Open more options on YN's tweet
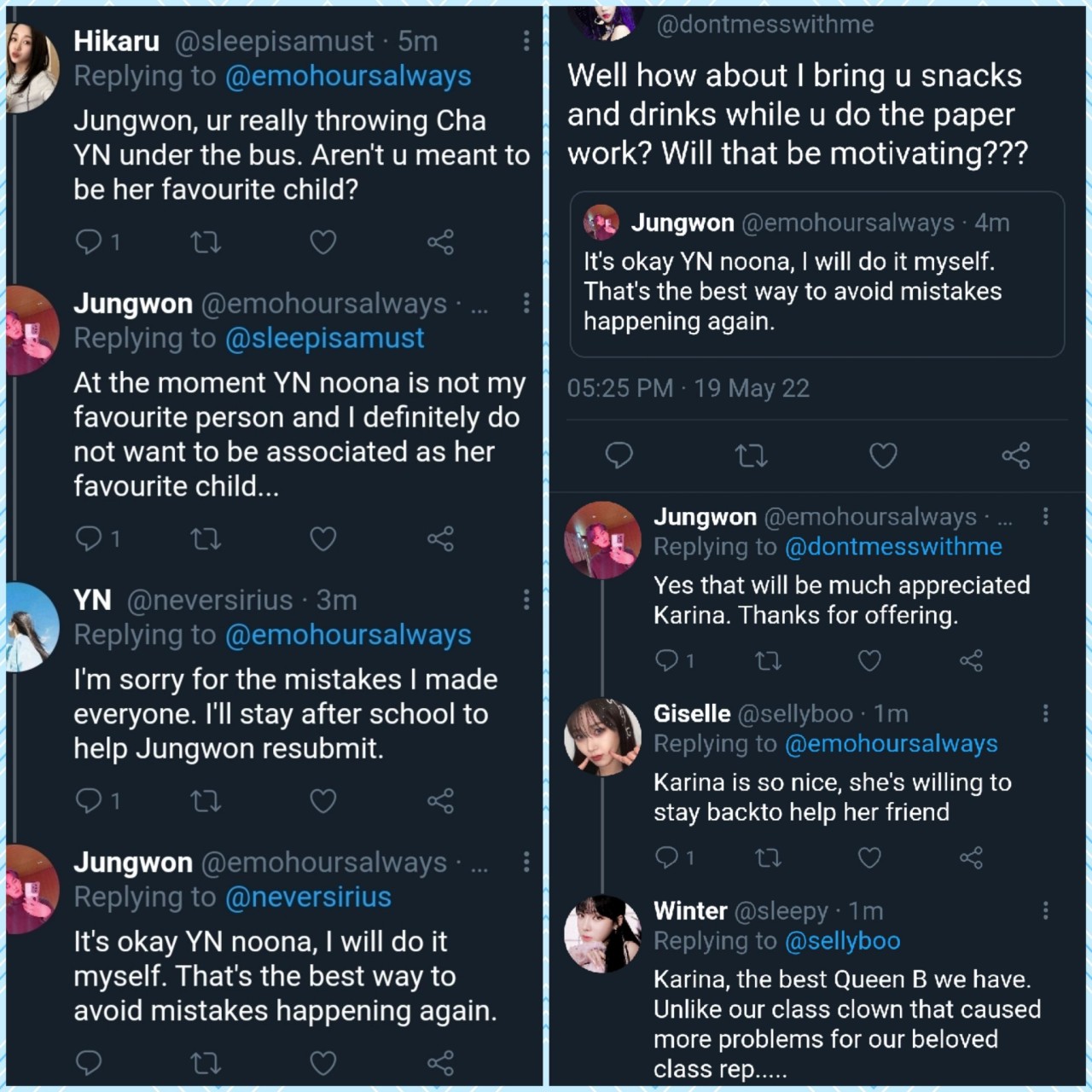The height and width of the screenshot is (1092, 1092). 526,600
